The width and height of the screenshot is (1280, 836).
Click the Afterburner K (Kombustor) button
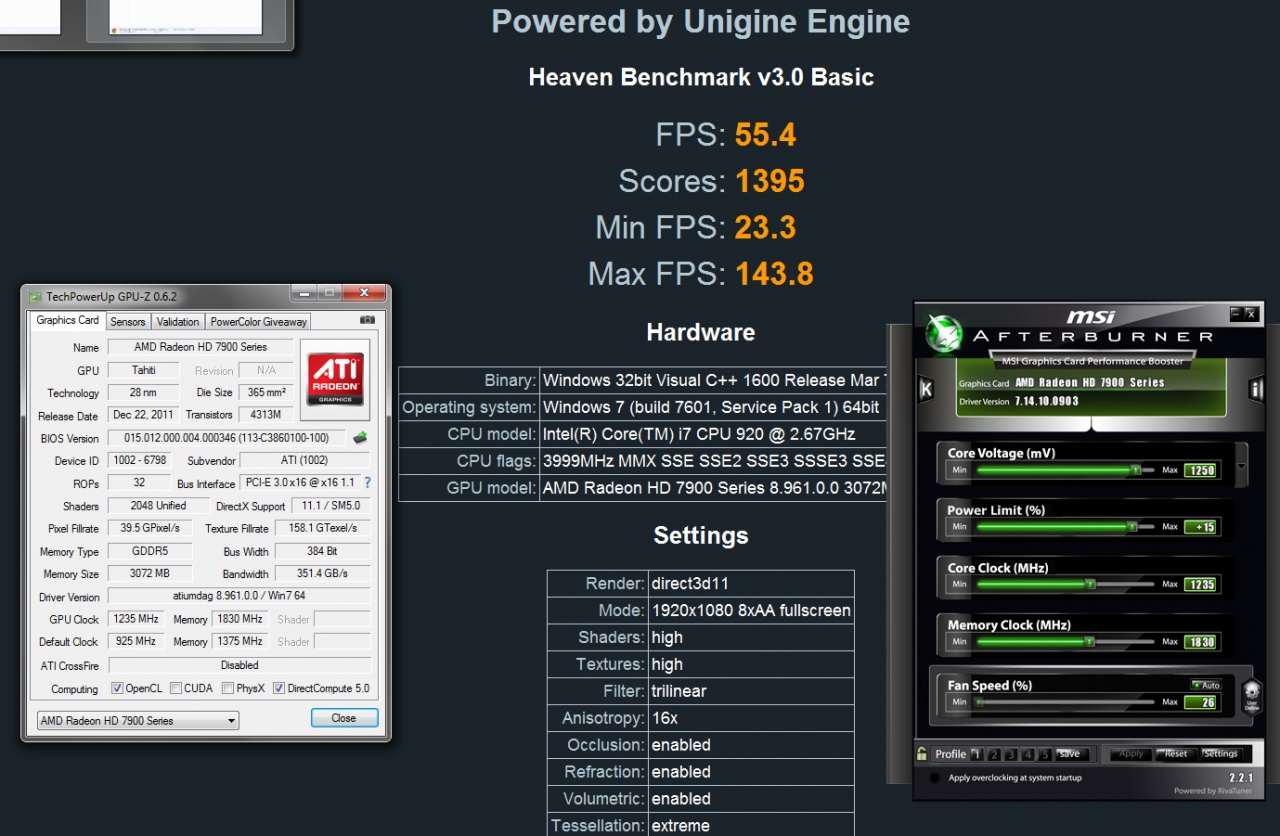coord(926,389)
